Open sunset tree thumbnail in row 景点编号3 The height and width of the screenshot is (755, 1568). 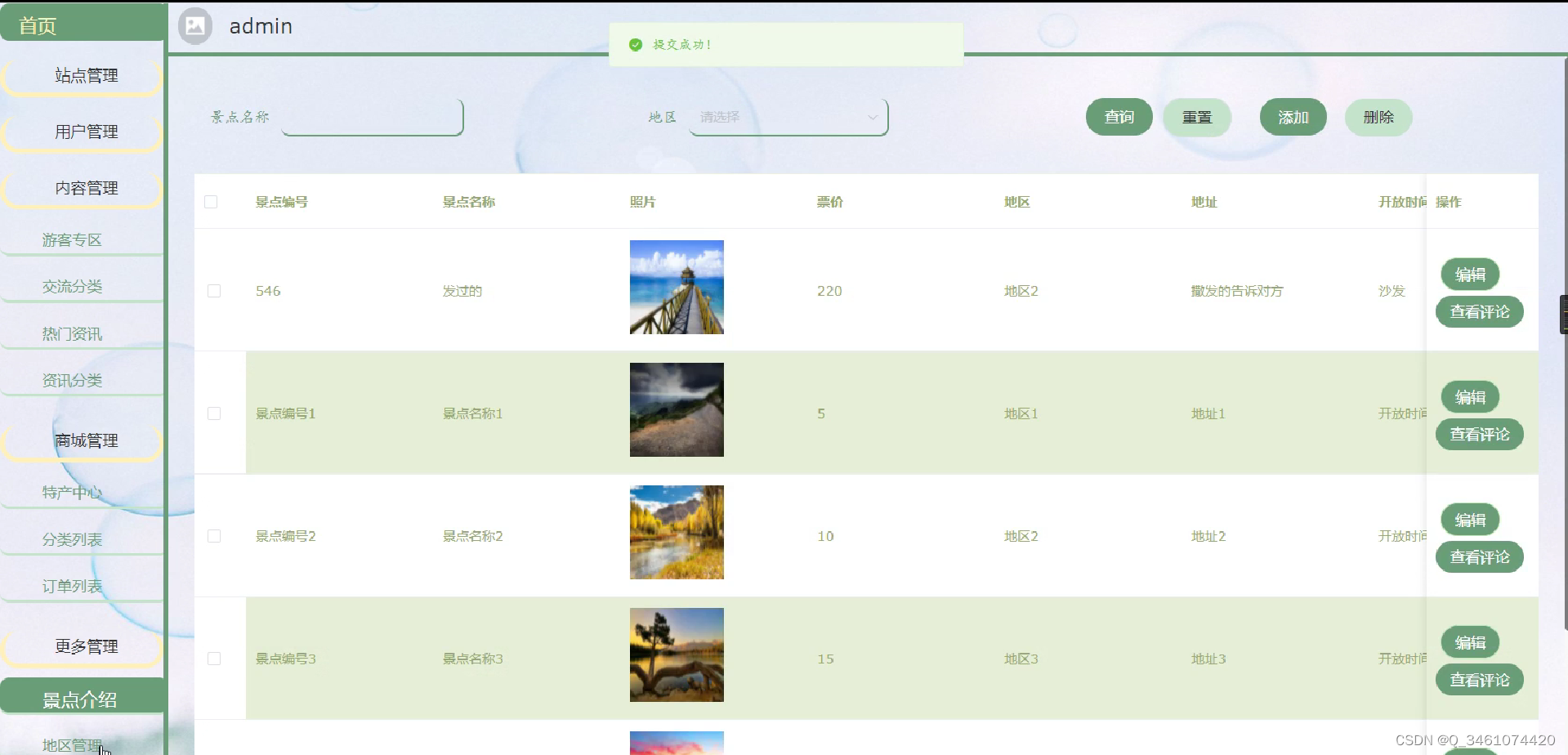pyautogui.click(x=677, y=654)
